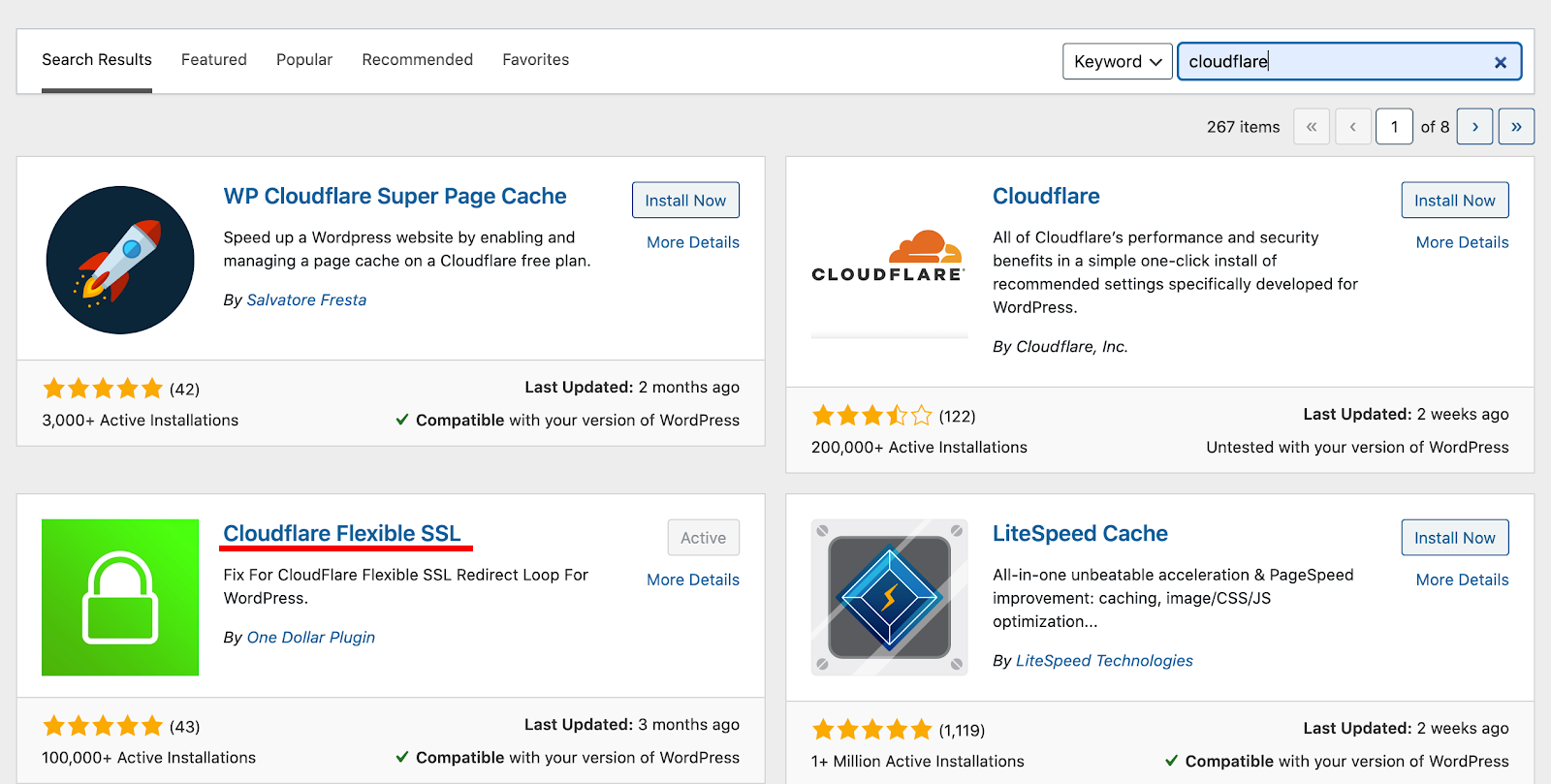
Task: Open the Cloudflare Flexible SSL title link
Action: 342,534
